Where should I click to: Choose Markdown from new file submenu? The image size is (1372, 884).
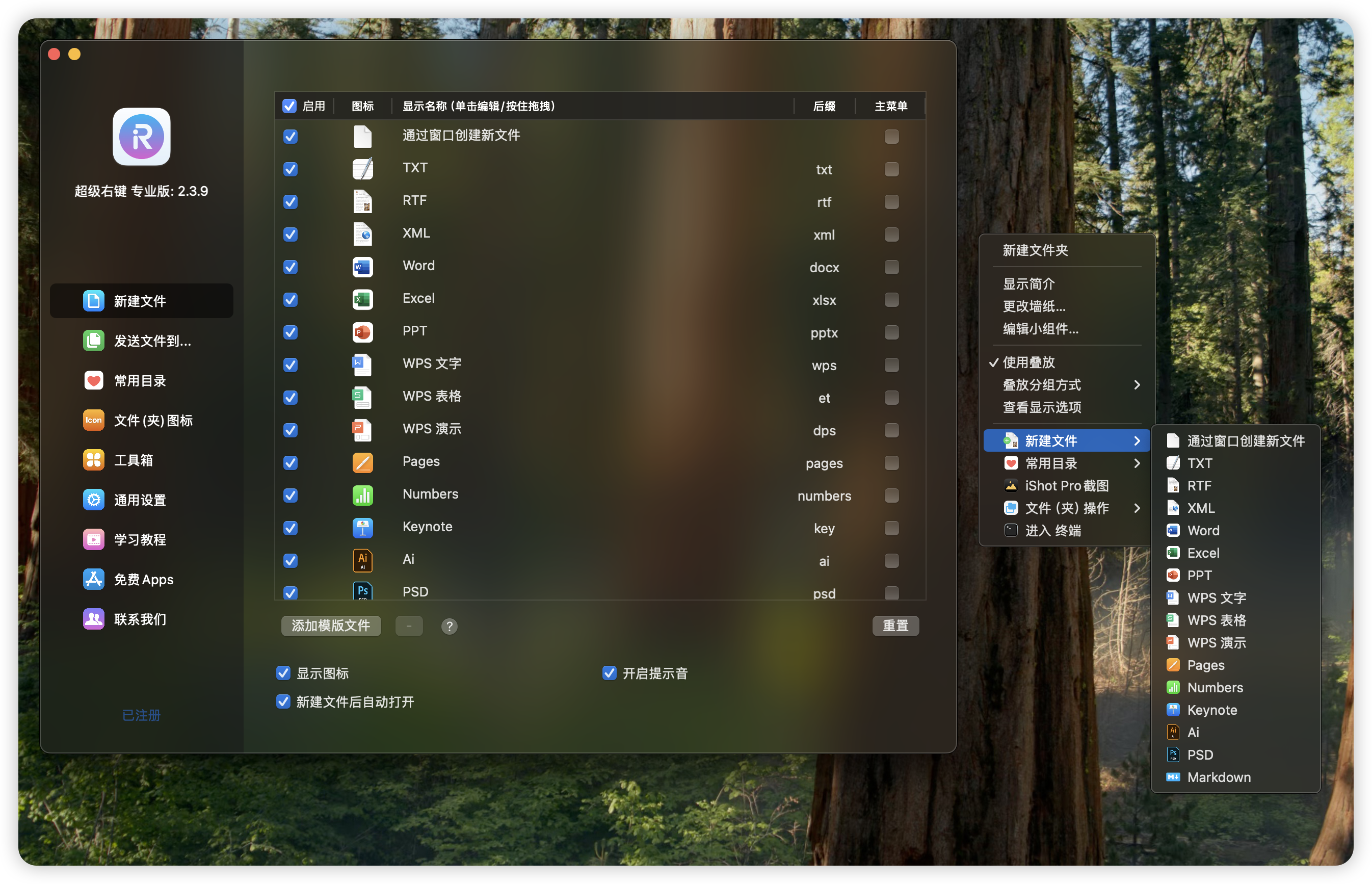[1218, 777]
